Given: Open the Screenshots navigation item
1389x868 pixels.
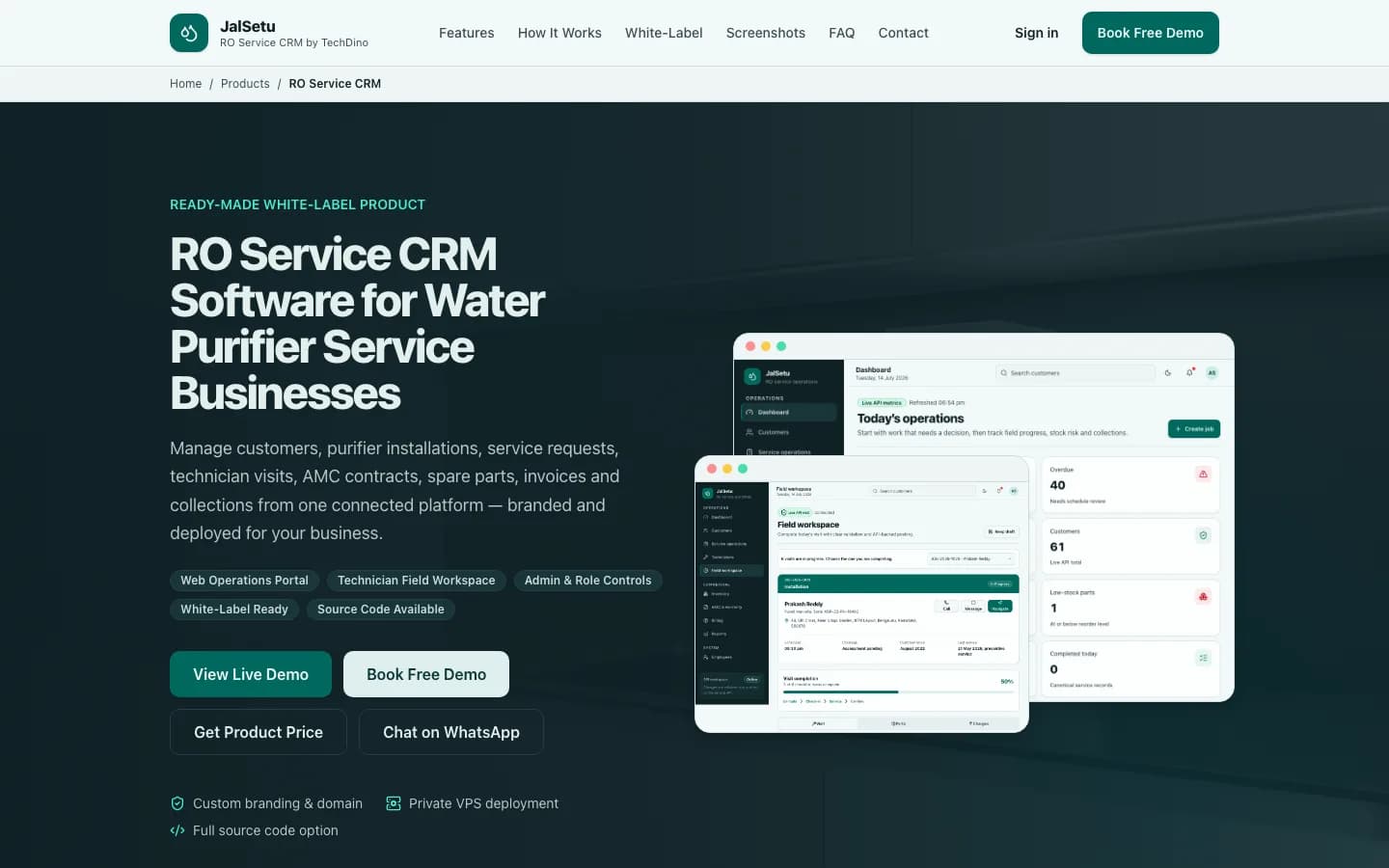Looking at the screenshot, I should (766, 33).
